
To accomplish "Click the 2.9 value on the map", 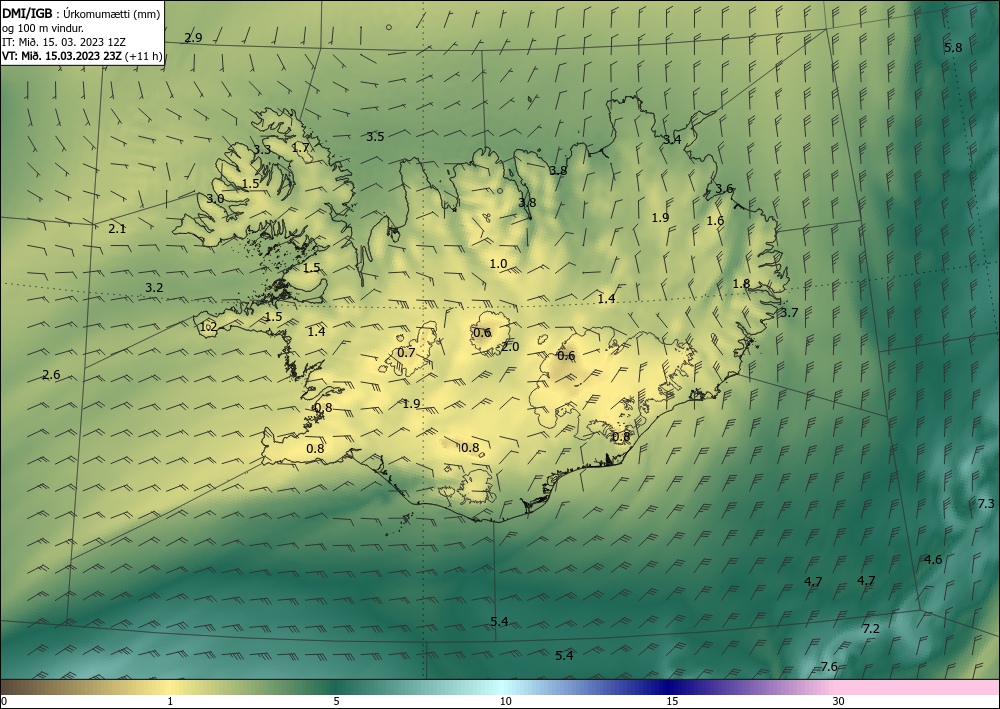I will click(x=193, y=38).
